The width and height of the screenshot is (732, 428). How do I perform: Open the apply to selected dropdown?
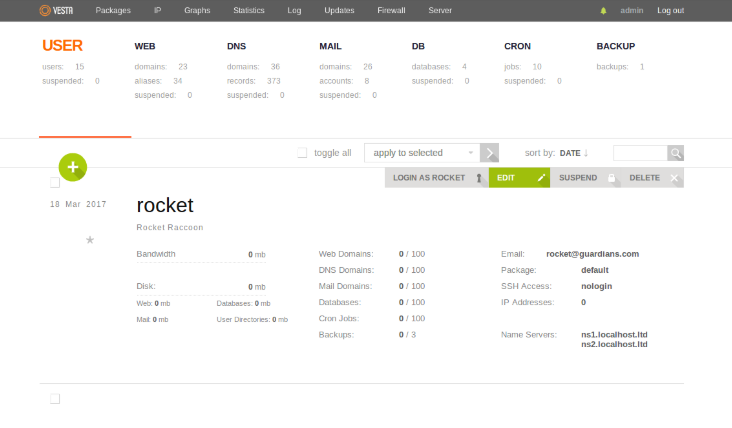422,153
